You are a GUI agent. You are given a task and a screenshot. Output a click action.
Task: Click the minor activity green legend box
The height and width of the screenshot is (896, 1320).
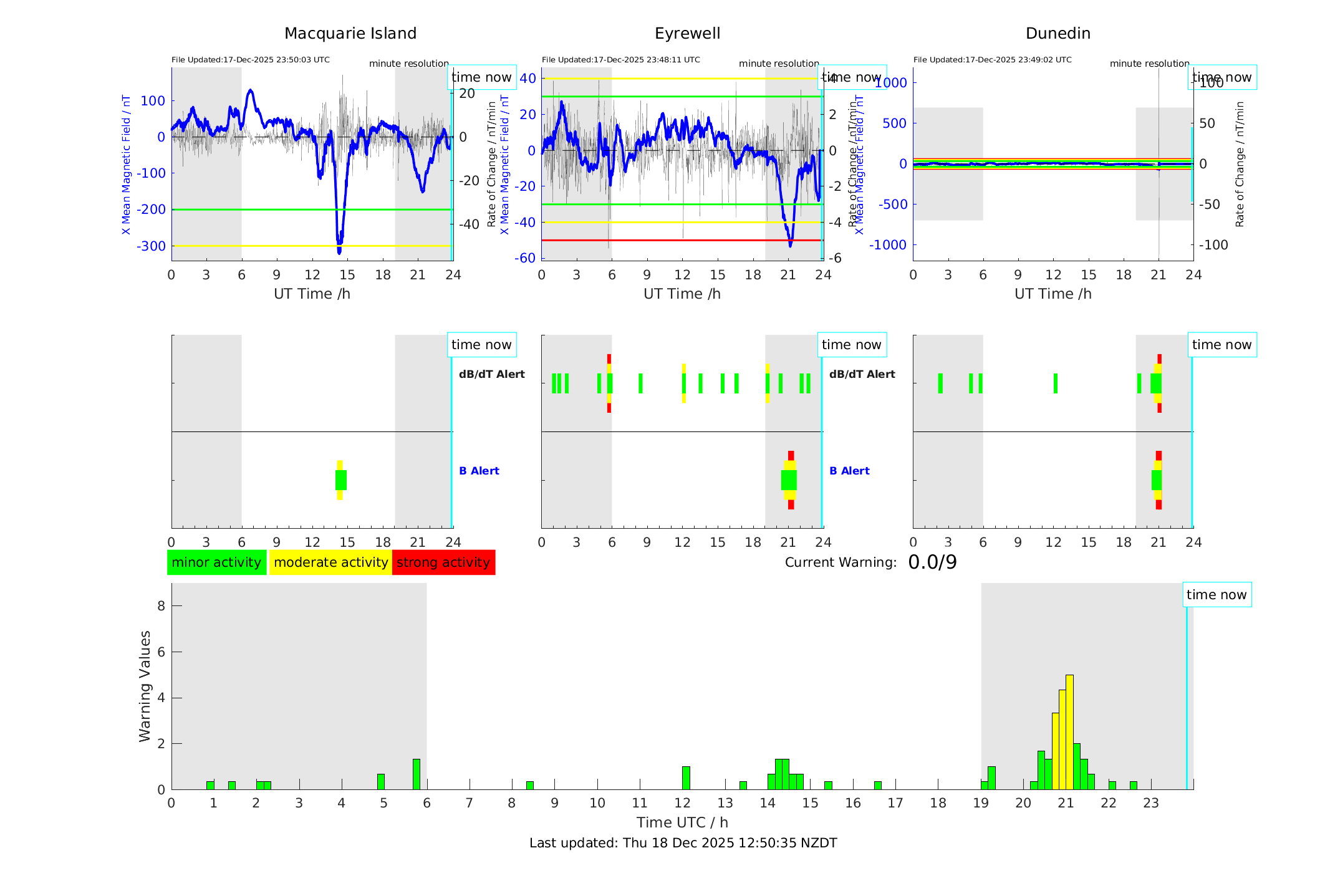[216, 562]
